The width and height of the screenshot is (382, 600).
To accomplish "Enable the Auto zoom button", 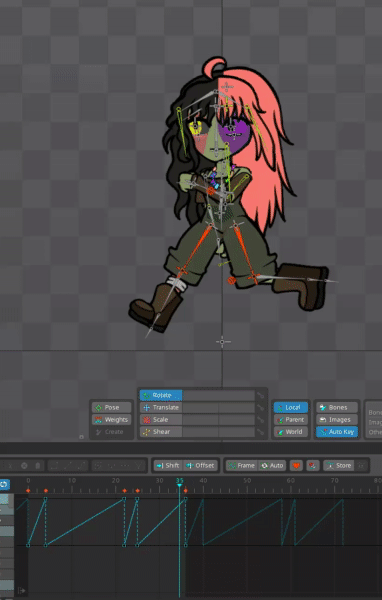I will point(272,465).
